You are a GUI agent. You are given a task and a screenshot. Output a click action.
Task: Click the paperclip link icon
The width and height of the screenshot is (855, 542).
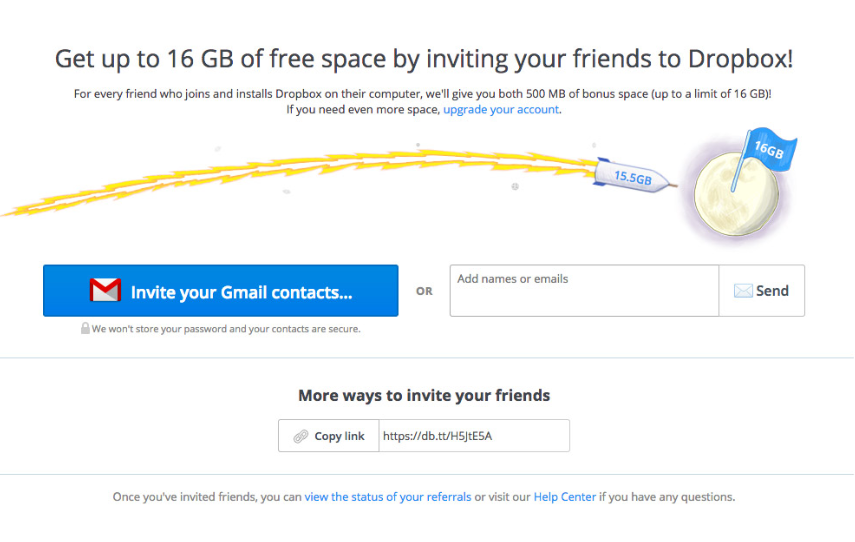pos(300,436)
